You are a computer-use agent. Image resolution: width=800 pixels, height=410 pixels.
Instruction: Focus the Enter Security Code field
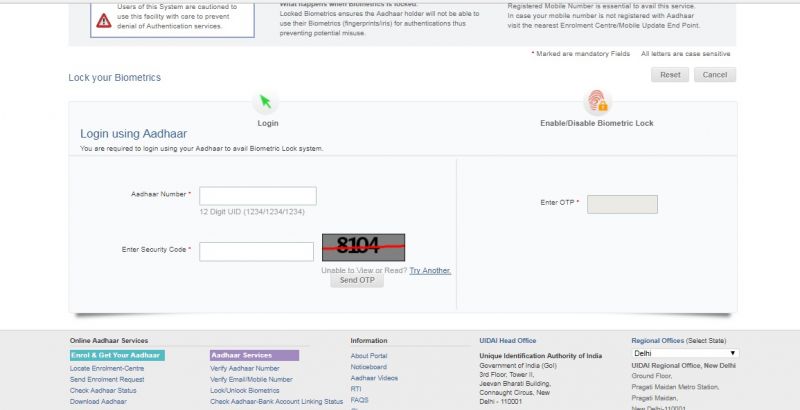point(256,251)
